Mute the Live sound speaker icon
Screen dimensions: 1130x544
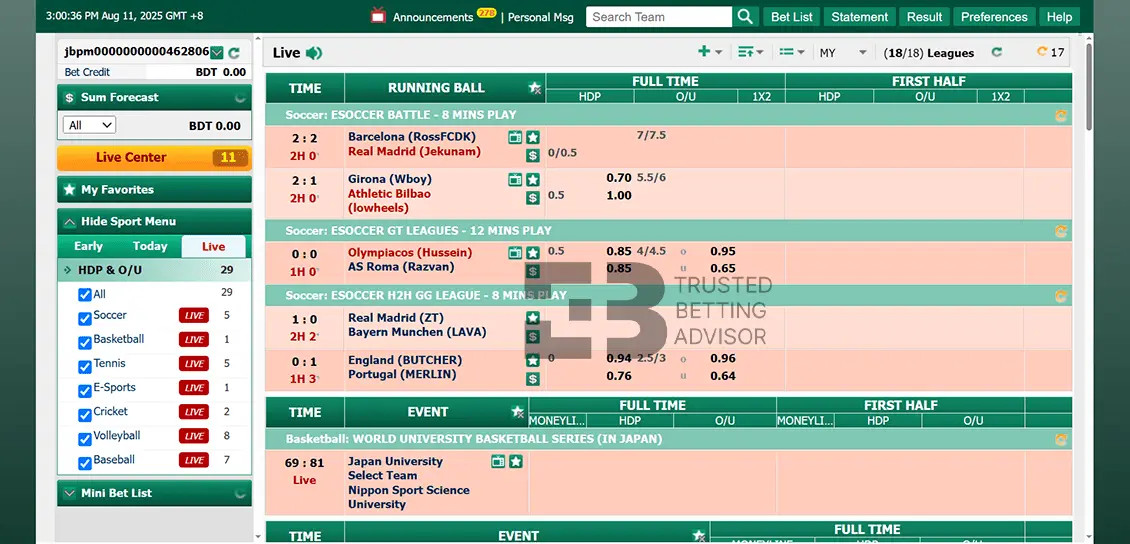tap(313, 53)
